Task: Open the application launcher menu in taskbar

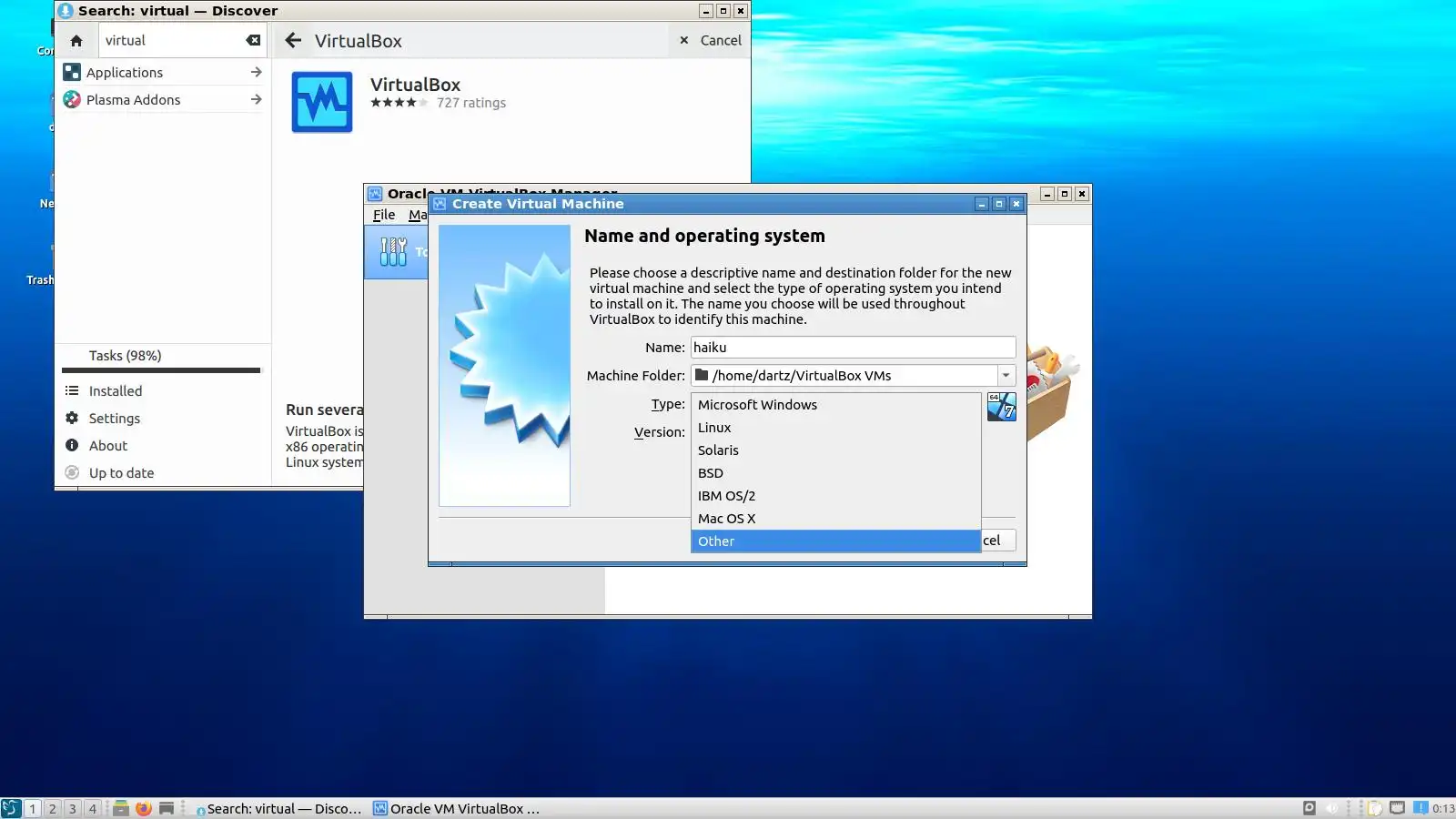Action: pos(11,808)
